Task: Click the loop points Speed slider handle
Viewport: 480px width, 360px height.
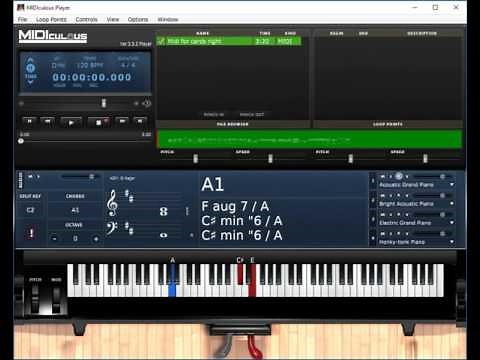Action: 425,158
